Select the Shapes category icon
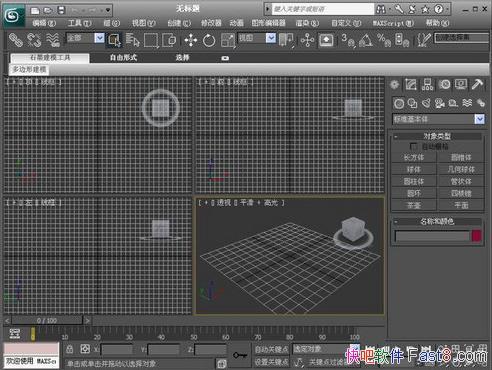 point(412,103)
